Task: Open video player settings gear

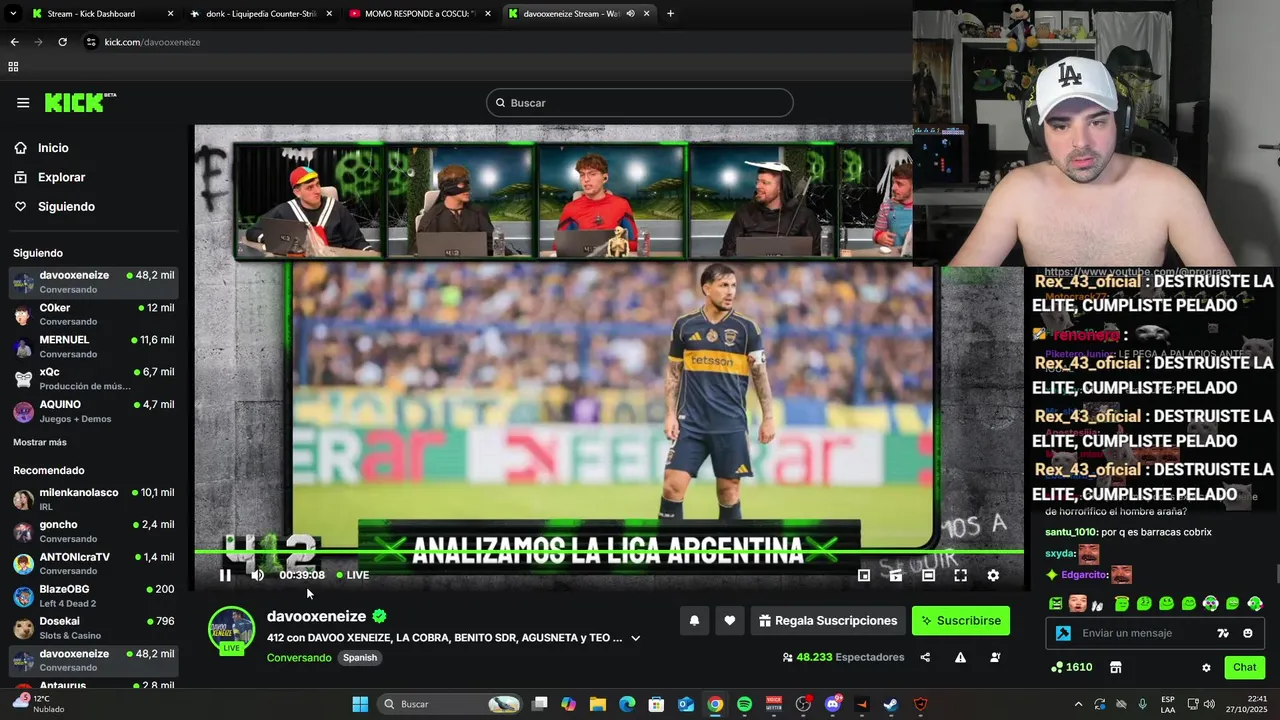Action: [993, 575]
